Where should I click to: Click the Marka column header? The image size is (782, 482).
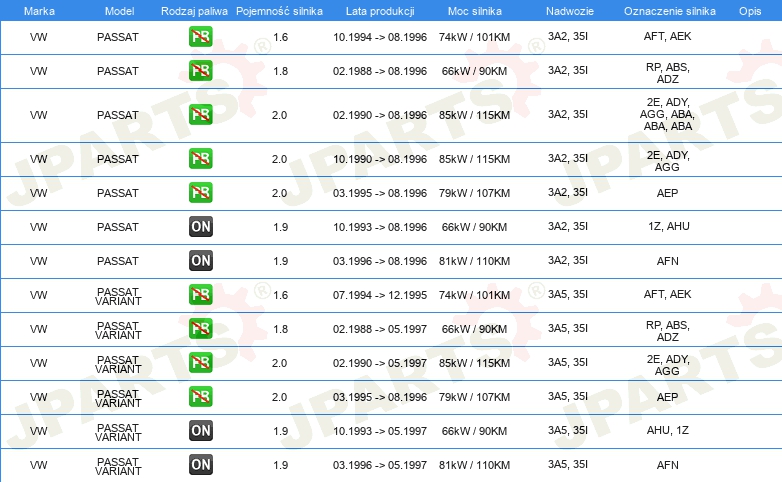point(39,11)
